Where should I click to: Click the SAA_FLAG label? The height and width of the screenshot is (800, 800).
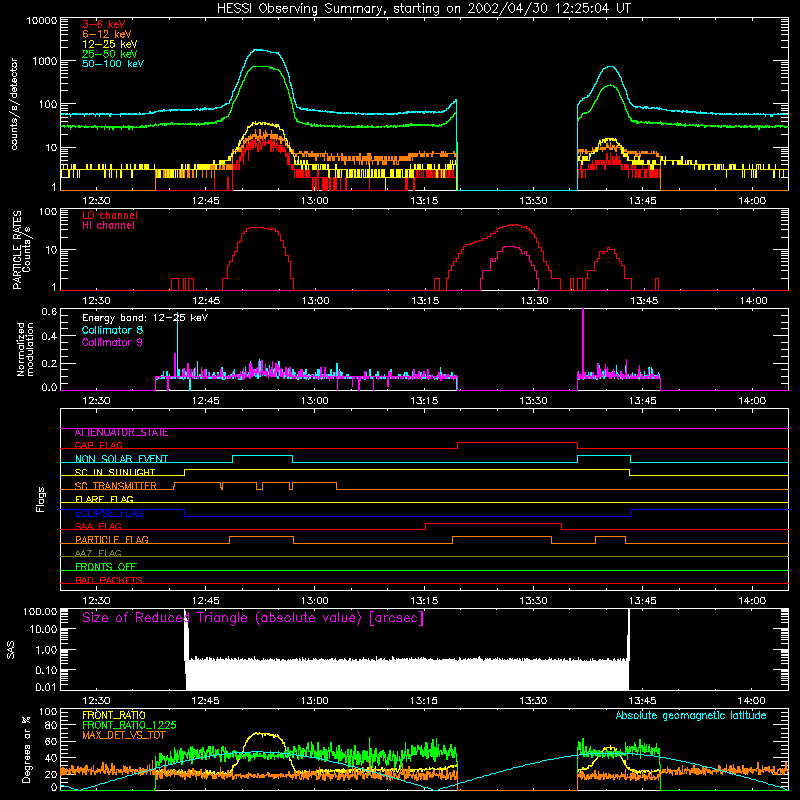coord(98,527)
